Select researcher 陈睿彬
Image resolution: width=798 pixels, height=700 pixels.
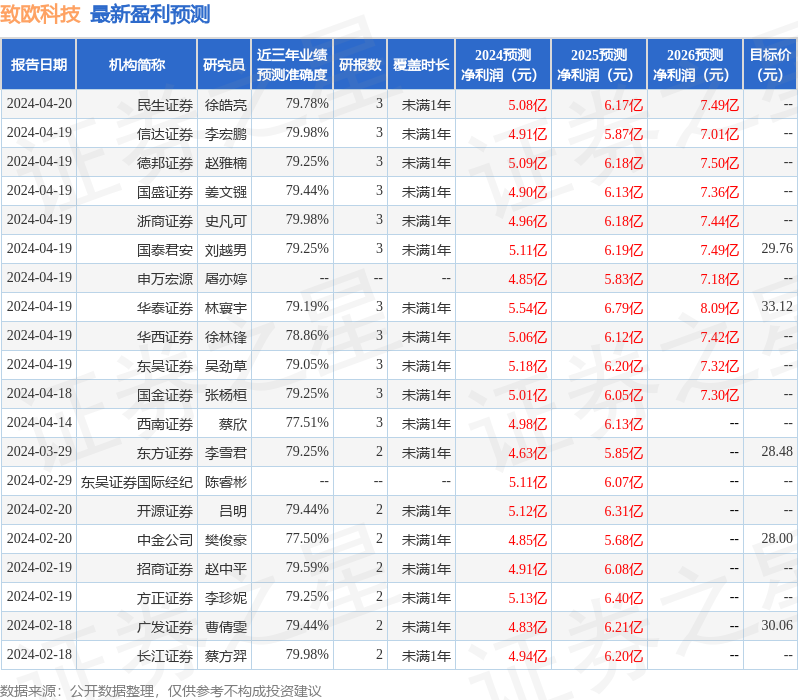(226, 482)
